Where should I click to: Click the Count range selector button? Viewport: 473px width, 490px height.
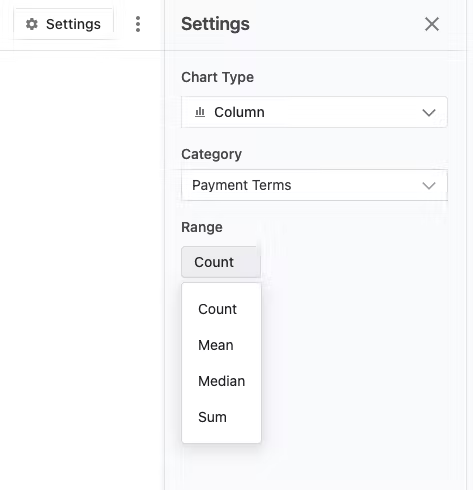[x=221, y=262]
